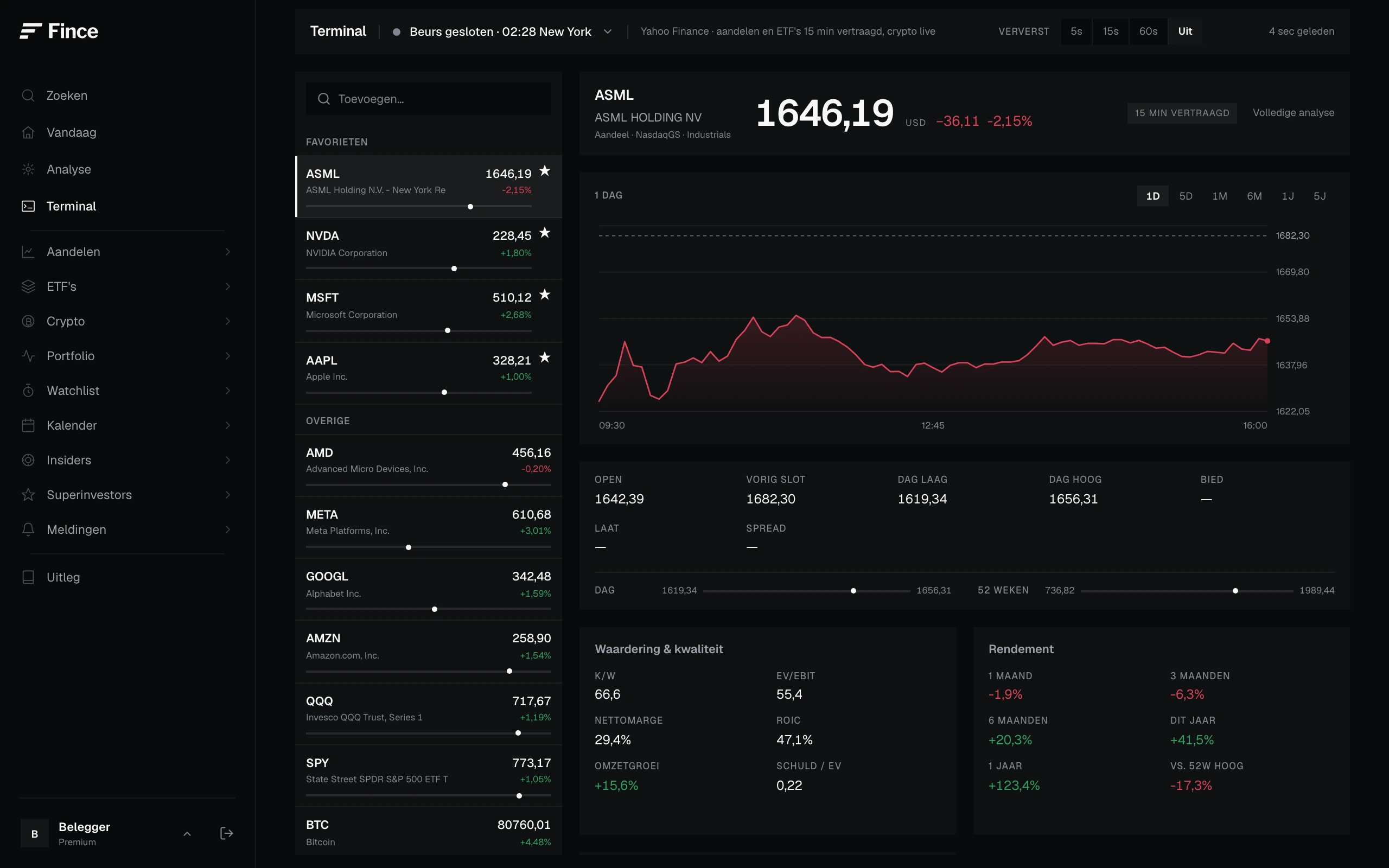This screenshot has width=1389, height=868.
Task: Click the Terminal console icon in sidebar
Action: [x=28, y=206]
